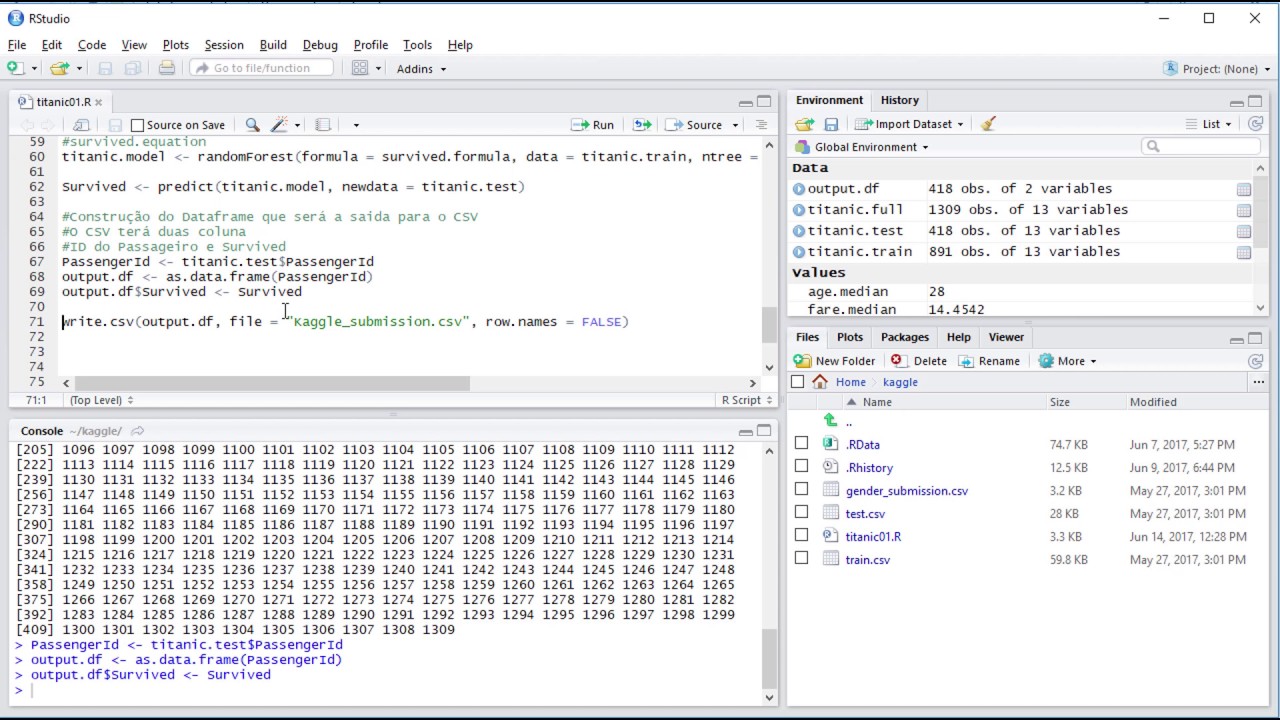This screenshot has height=720, width=1280.
Task: Click the code tools magic wand icon
Action: click(x=279, y=125)
